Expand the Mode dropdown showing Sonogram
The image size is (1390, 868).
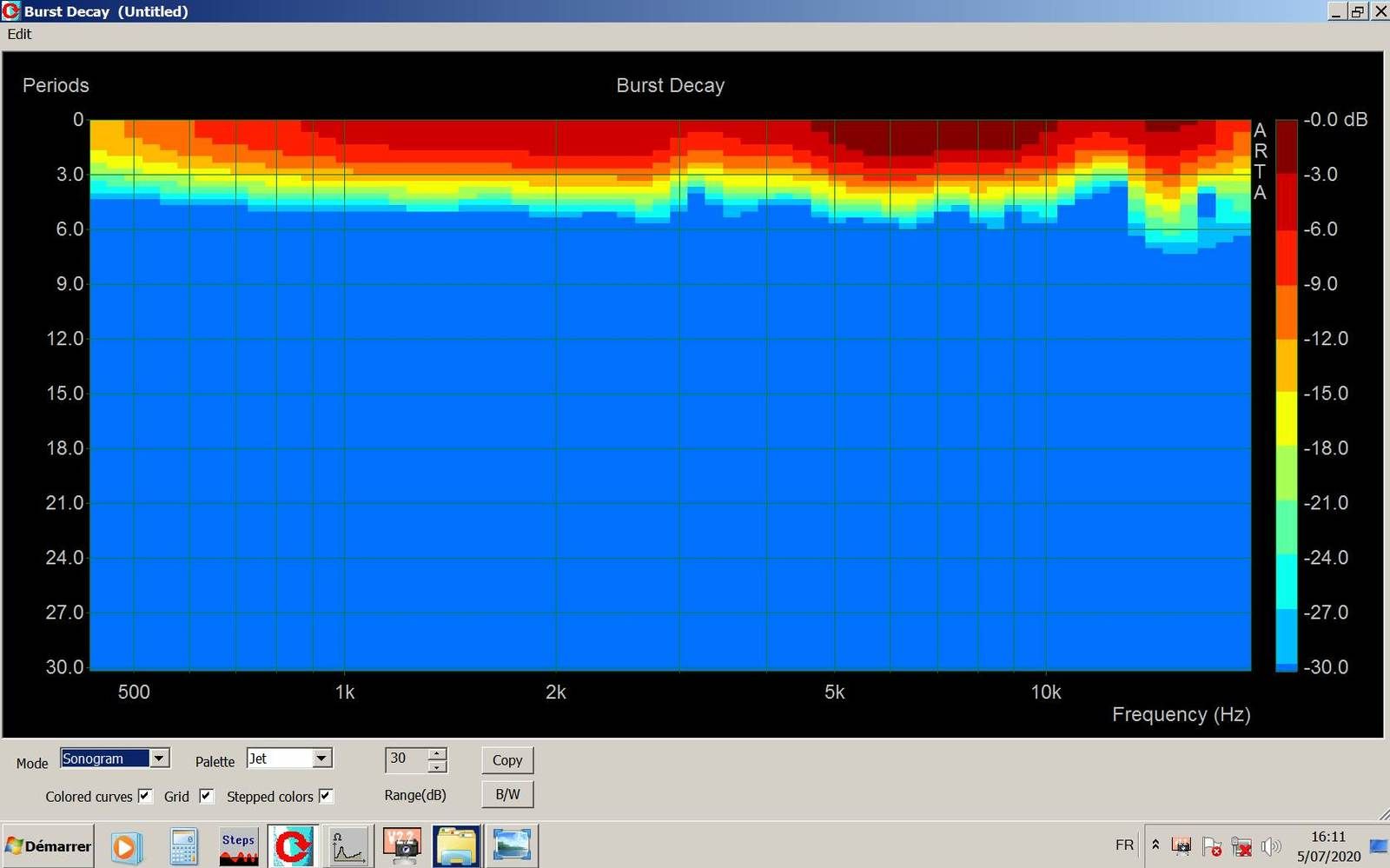pos(159,759)
